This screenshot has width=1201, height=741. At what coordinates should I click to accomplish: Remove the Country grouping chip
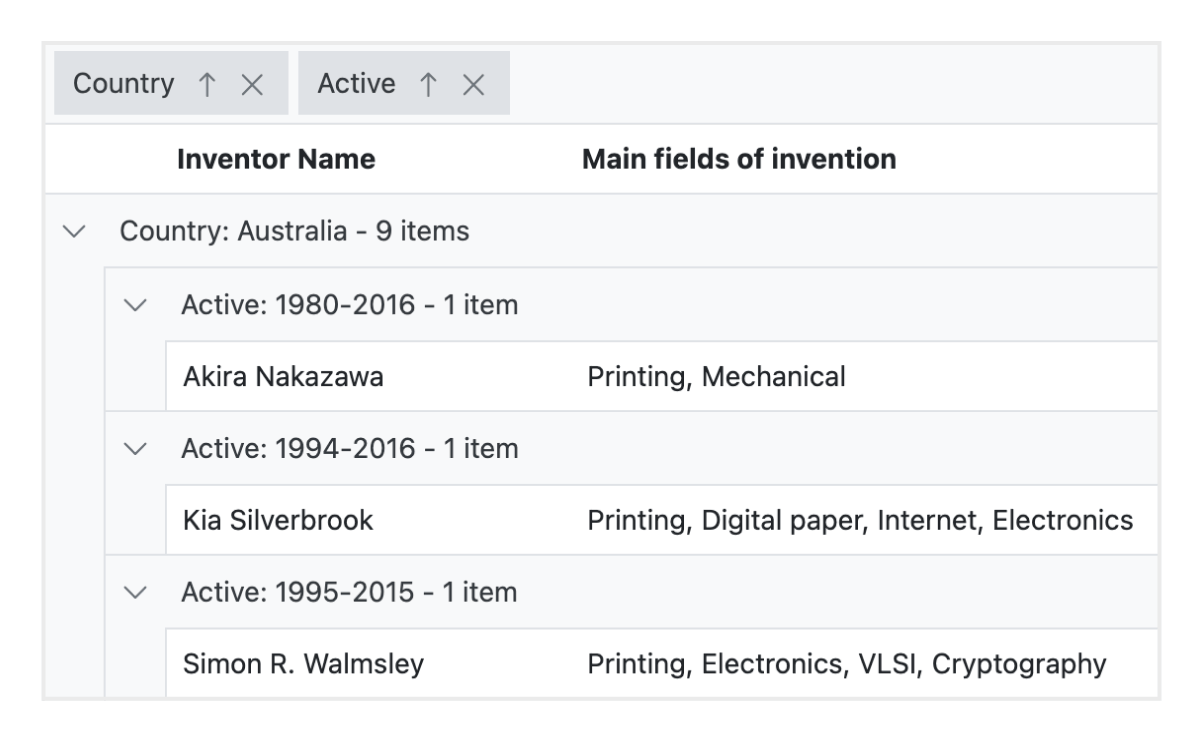[252, 85]
